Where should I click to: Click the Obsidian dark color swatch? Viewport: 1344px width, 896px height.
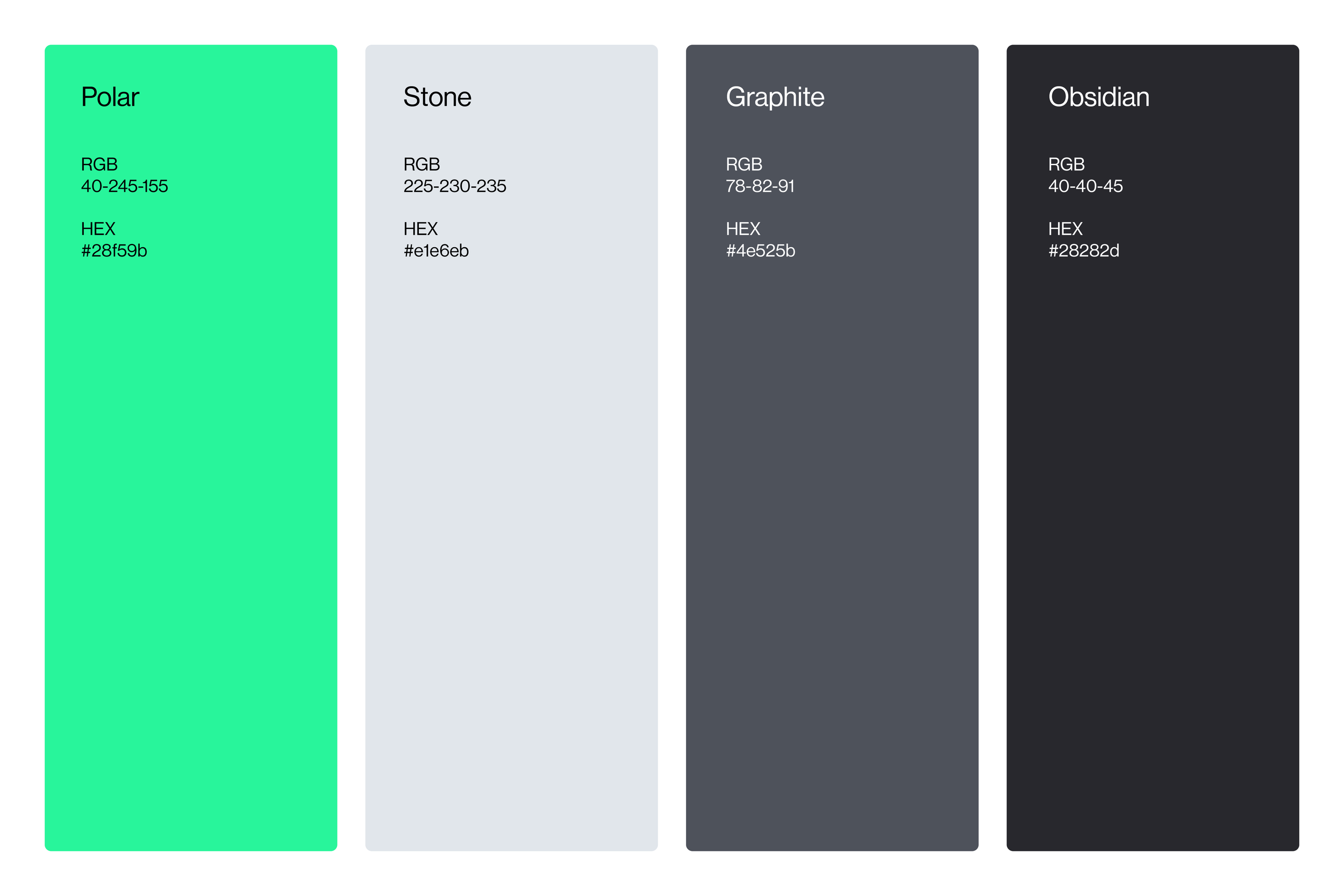click(1153, 514)
